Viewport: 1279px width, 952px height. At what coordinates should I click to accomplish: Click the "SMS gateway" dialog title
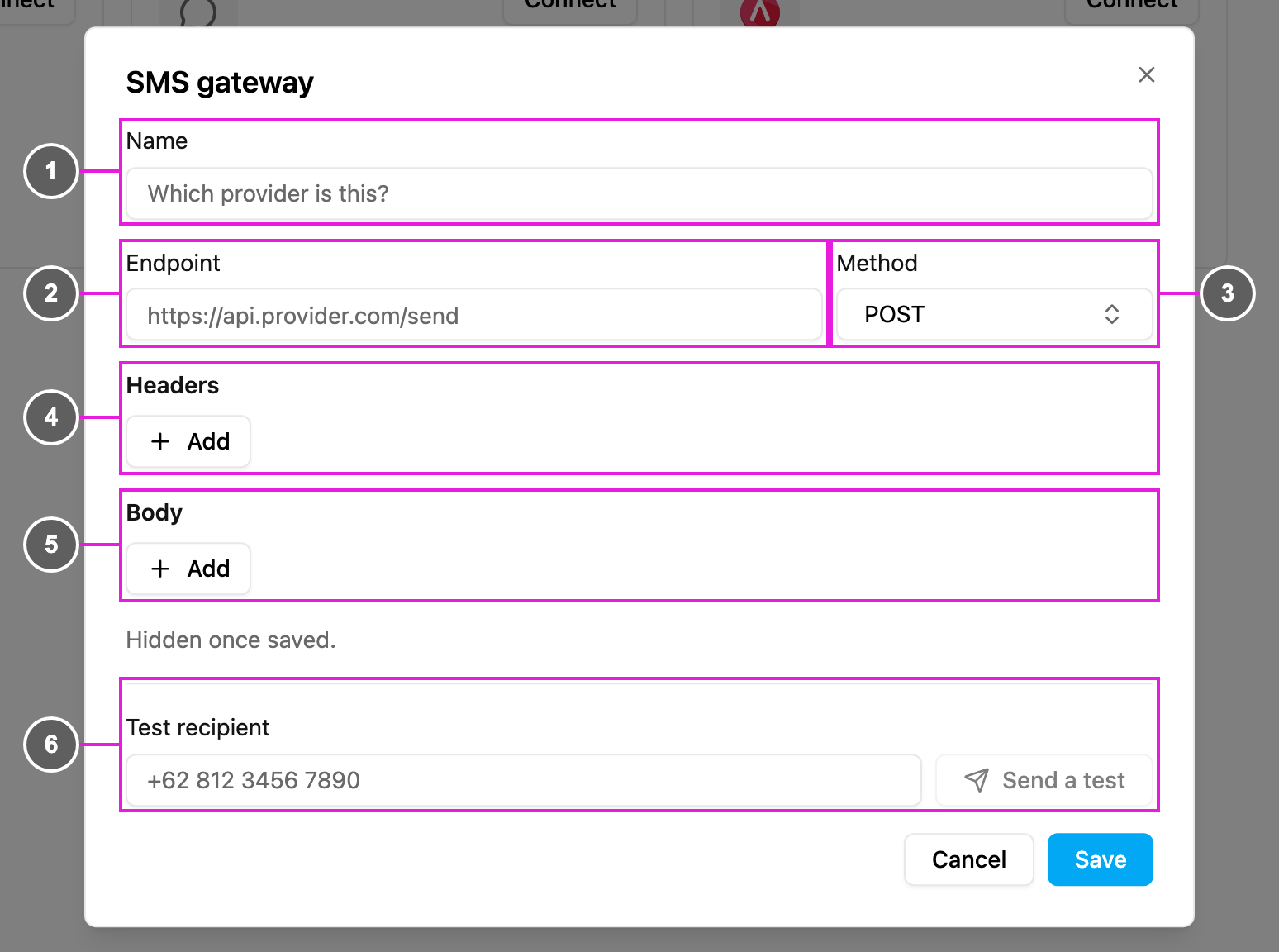[x=220, y=83]
